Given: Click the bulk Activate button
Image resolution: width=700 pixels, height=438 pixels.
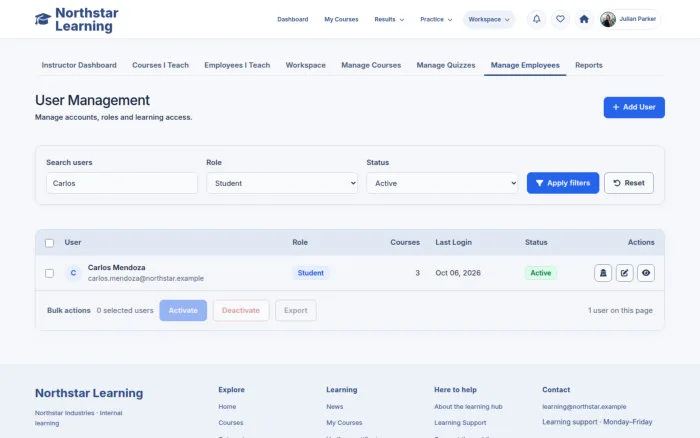Looking at the screenshot, I should (183, 310).
